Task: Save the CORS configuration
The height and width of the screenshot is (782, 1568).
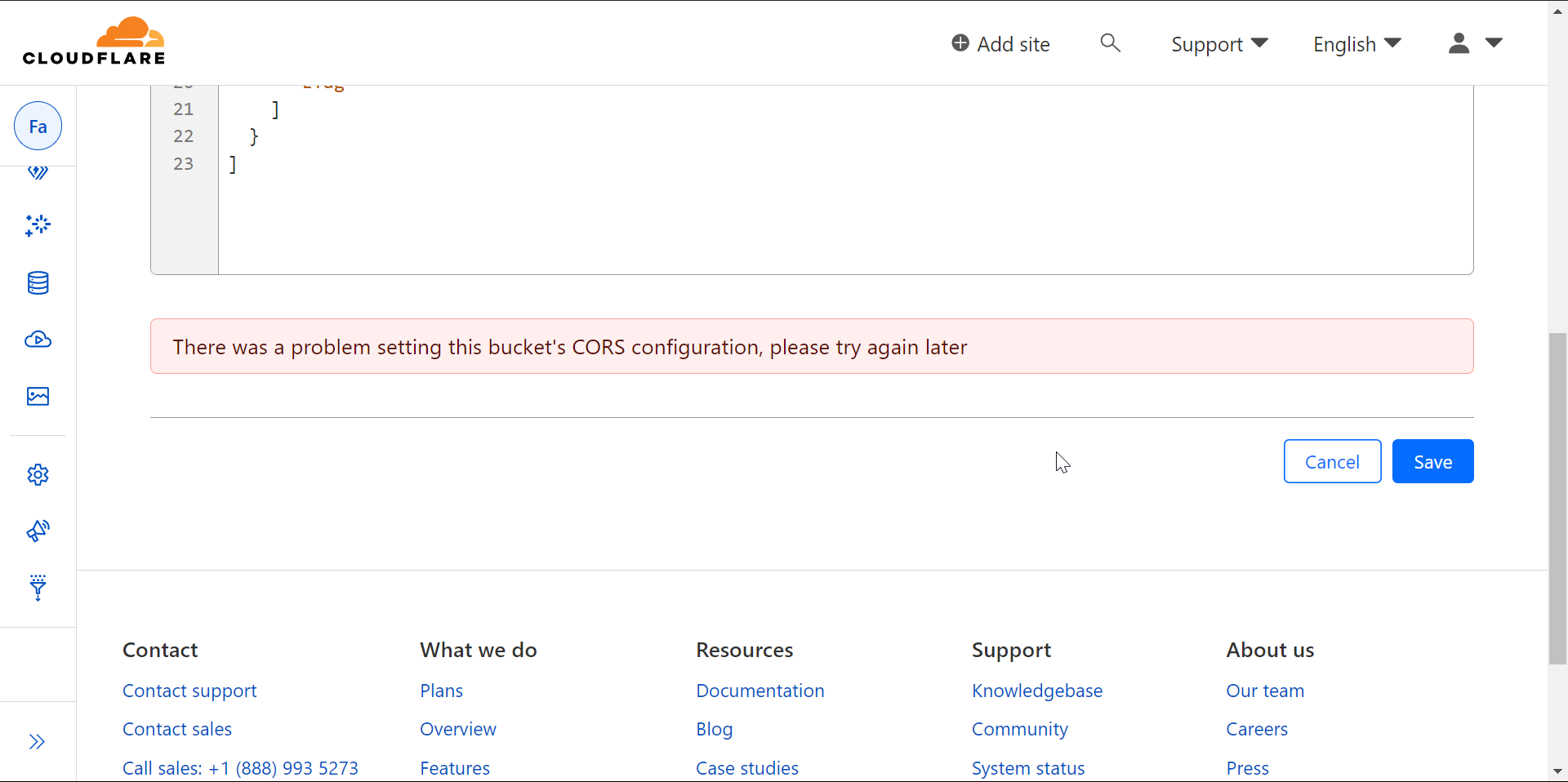Action: (x=1432, y=461)
